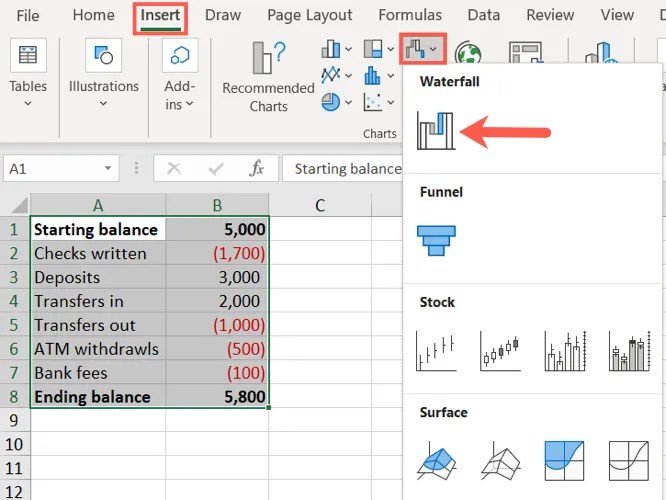Click the Insert Function fx button

[257, 169]
